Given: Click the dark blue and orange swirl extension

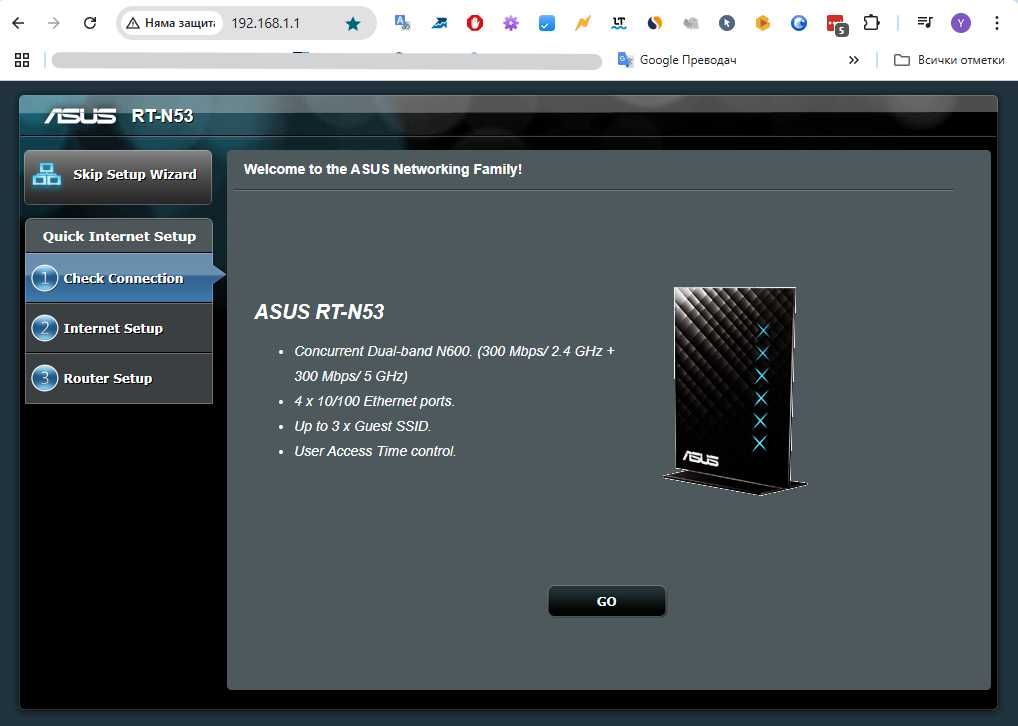Looking at the screenshot, I should point(655,23).
